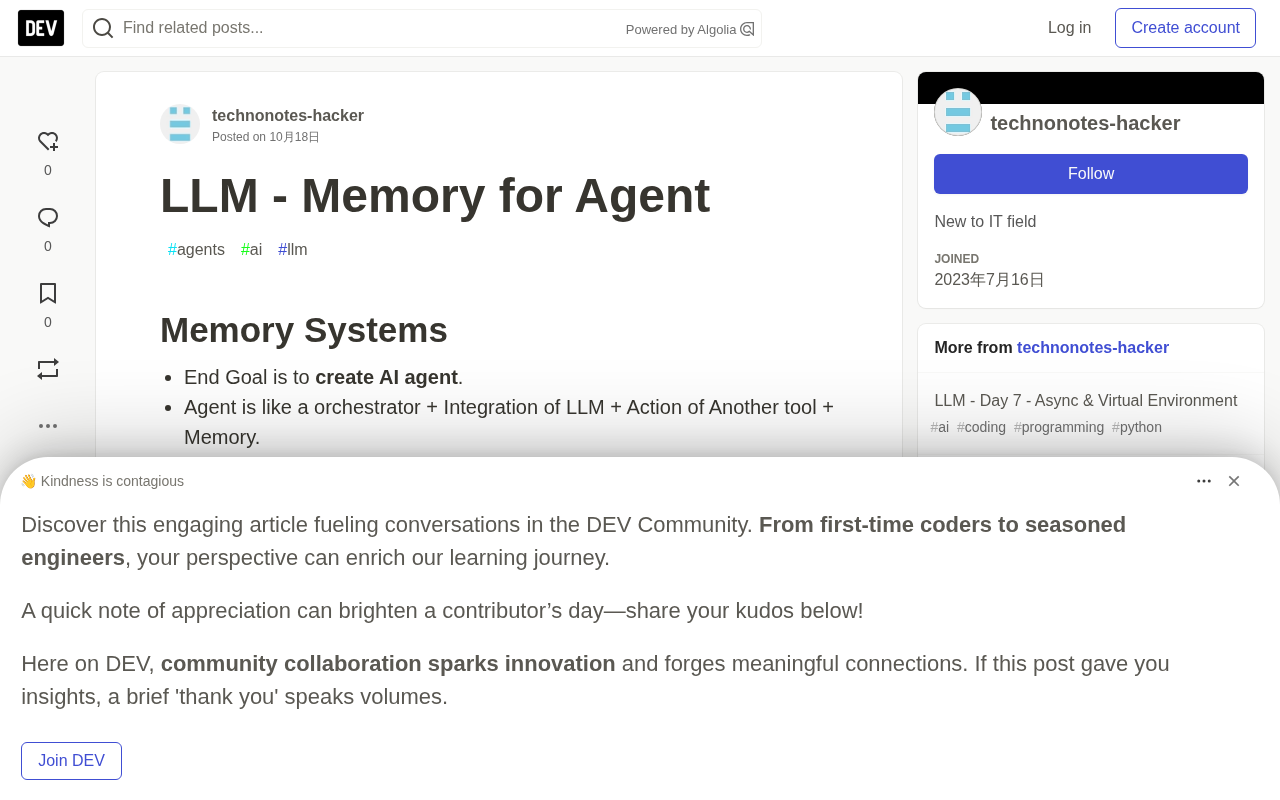The width and height of the screenshot is (1280, 800).
Task: Open the author's avatar next to post date
Action: click(x=180, y=124)
